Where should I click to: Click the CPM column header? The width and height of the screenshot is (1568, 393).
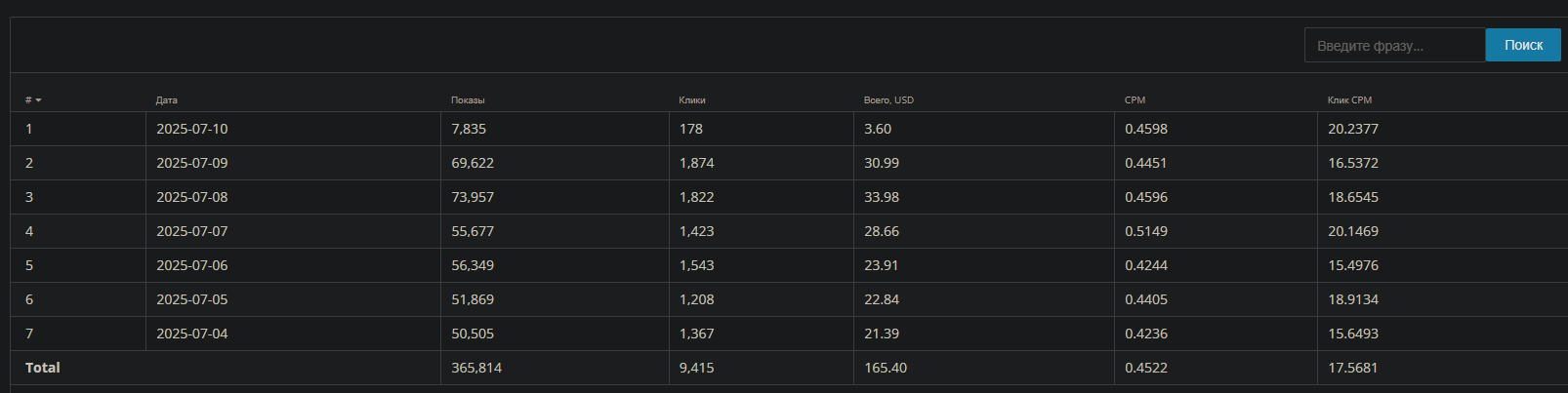[1135, 100]
